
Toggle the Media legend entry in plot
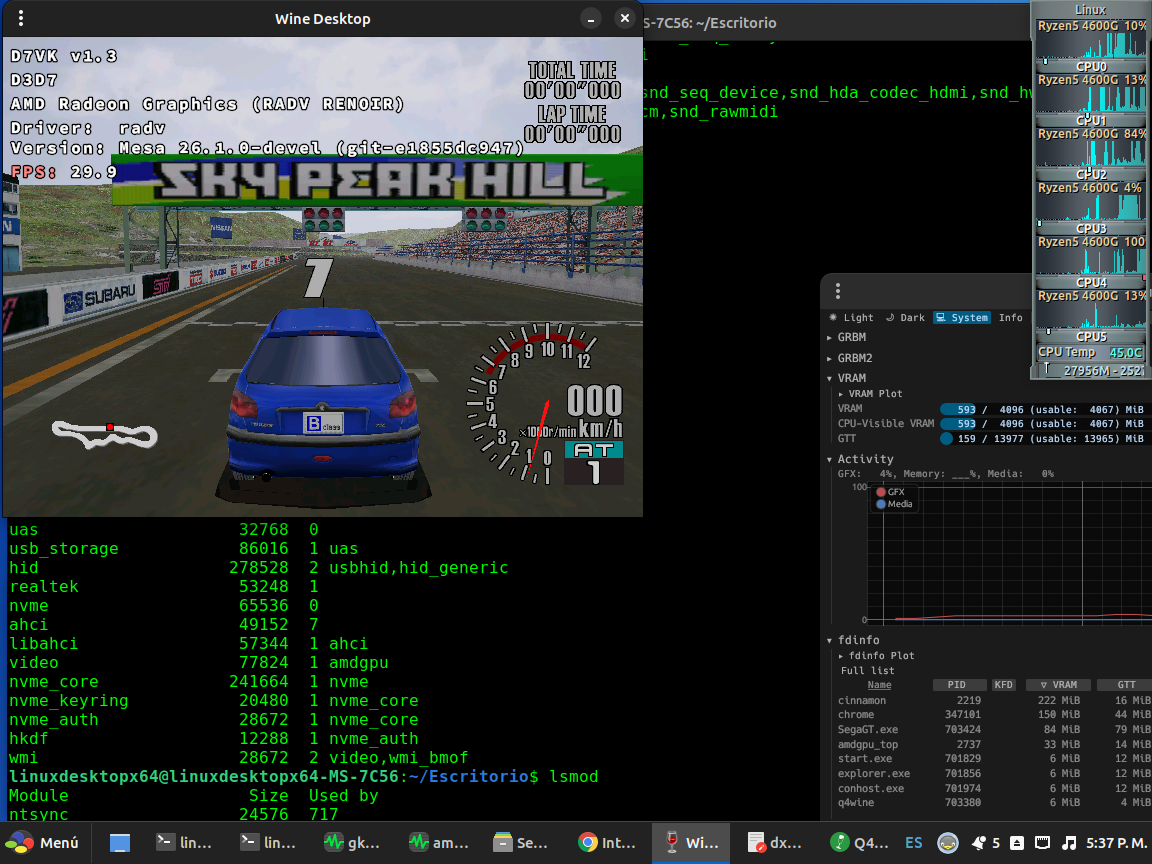(894, 504)
